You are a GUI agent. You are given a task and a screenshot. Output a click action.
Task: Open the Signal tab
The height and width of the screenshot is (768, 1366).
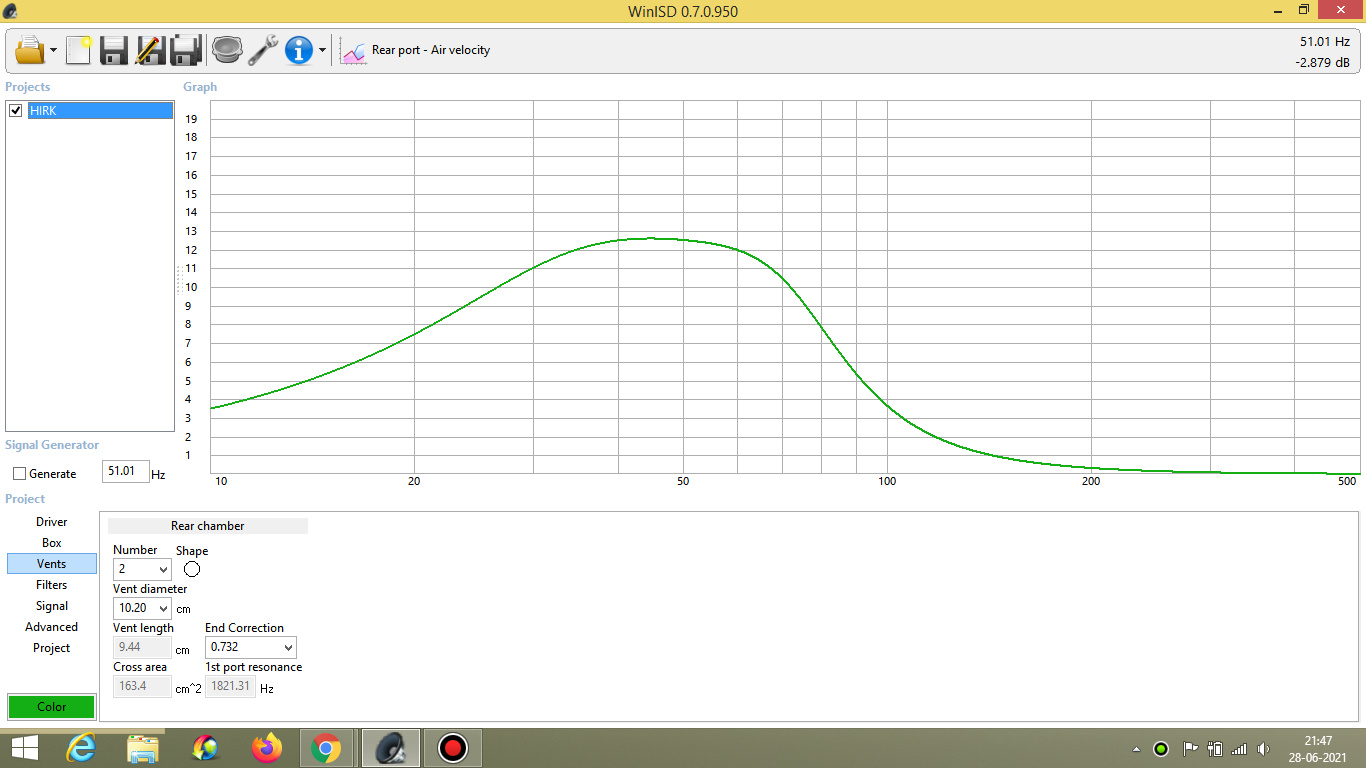52,606
